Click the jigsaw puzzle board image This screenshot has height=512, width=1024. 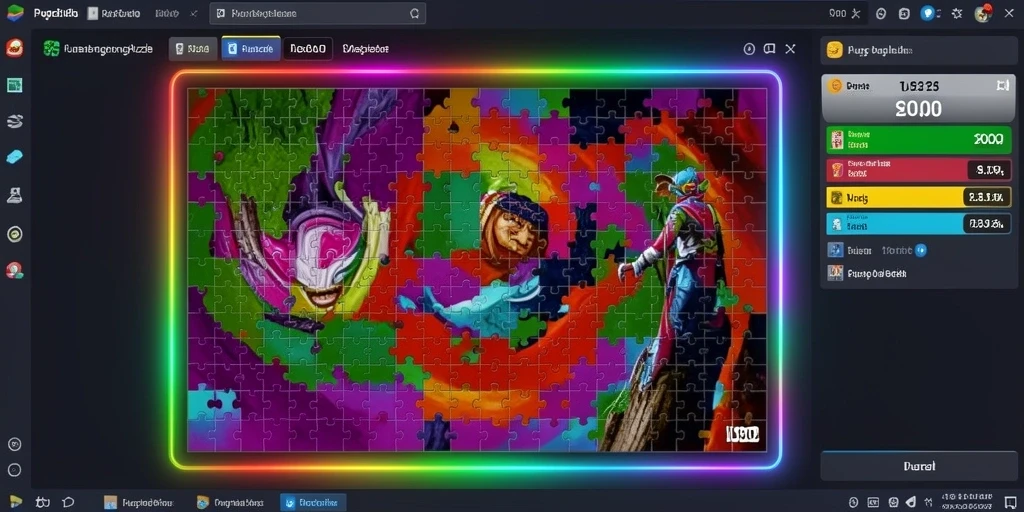[x=477, y=270]
